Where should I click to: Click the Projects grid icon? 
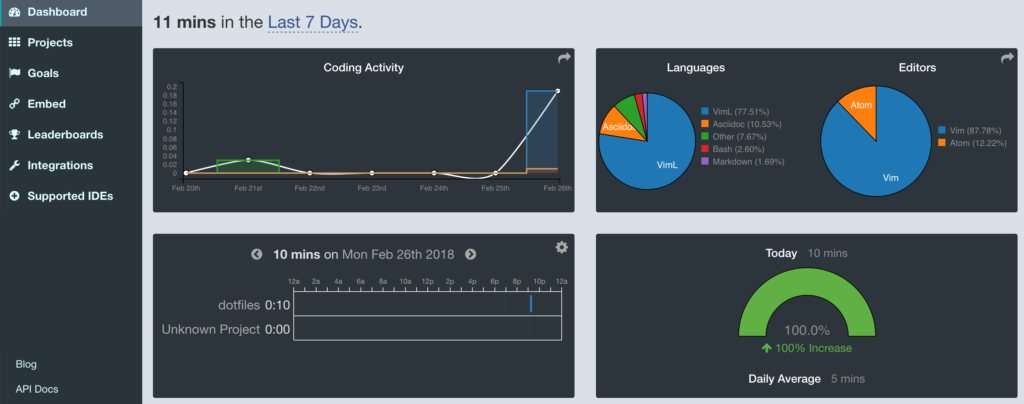pyautogui.click(x=14, y=43)
